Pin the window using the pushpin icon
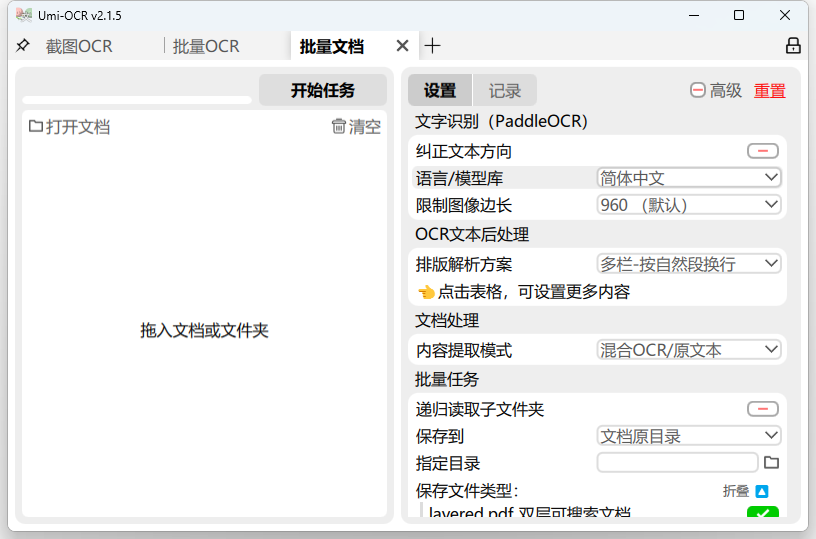The image size is (816, 539). point(22,46)
